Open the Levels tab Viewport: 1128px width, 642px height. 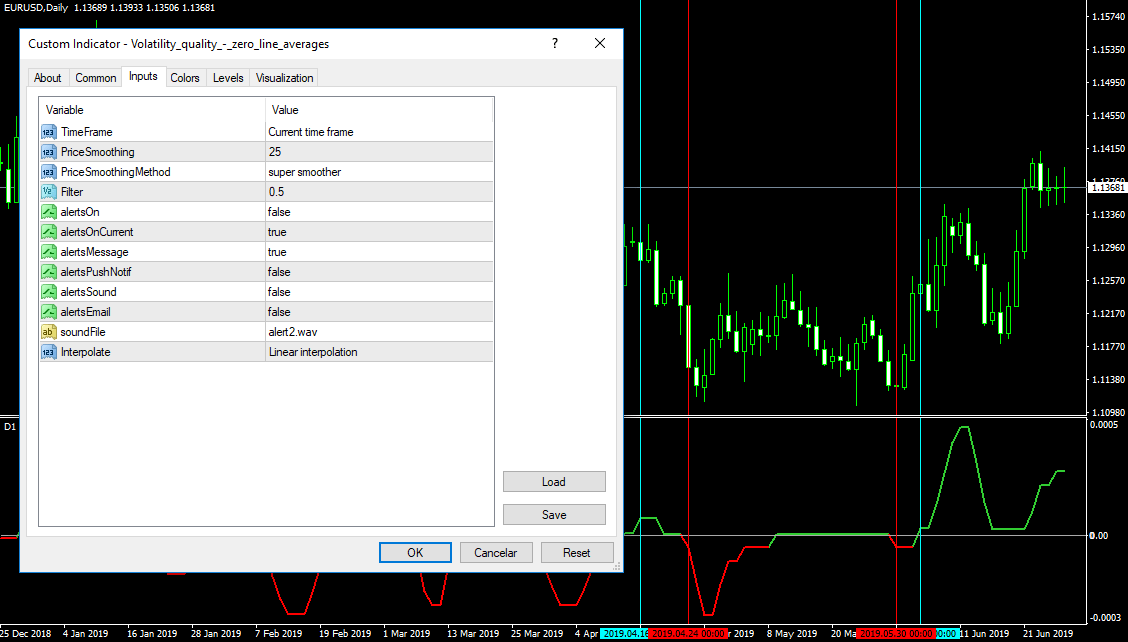pos(228,78)
